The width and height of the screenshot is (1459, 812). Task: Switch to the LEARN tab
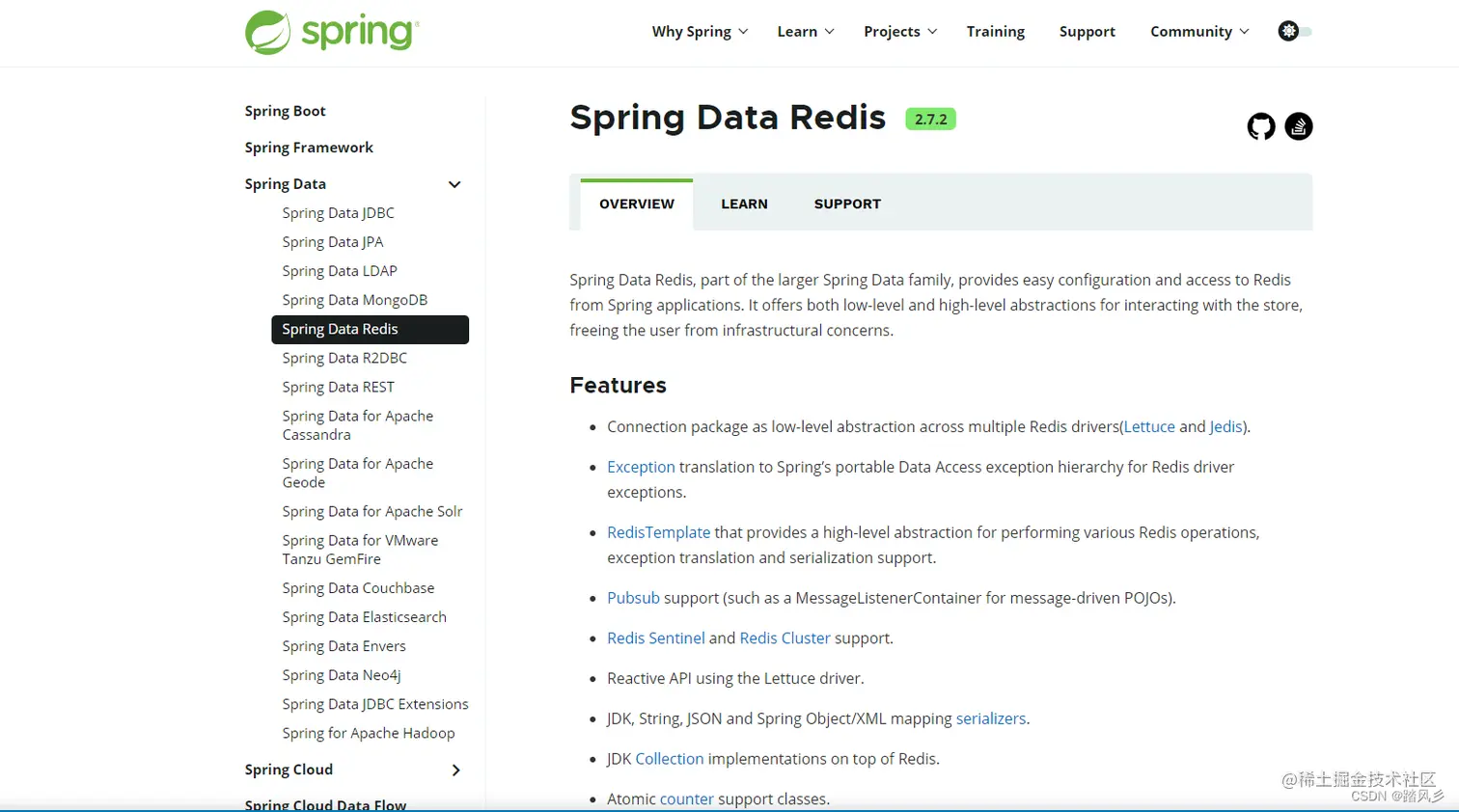744,203
